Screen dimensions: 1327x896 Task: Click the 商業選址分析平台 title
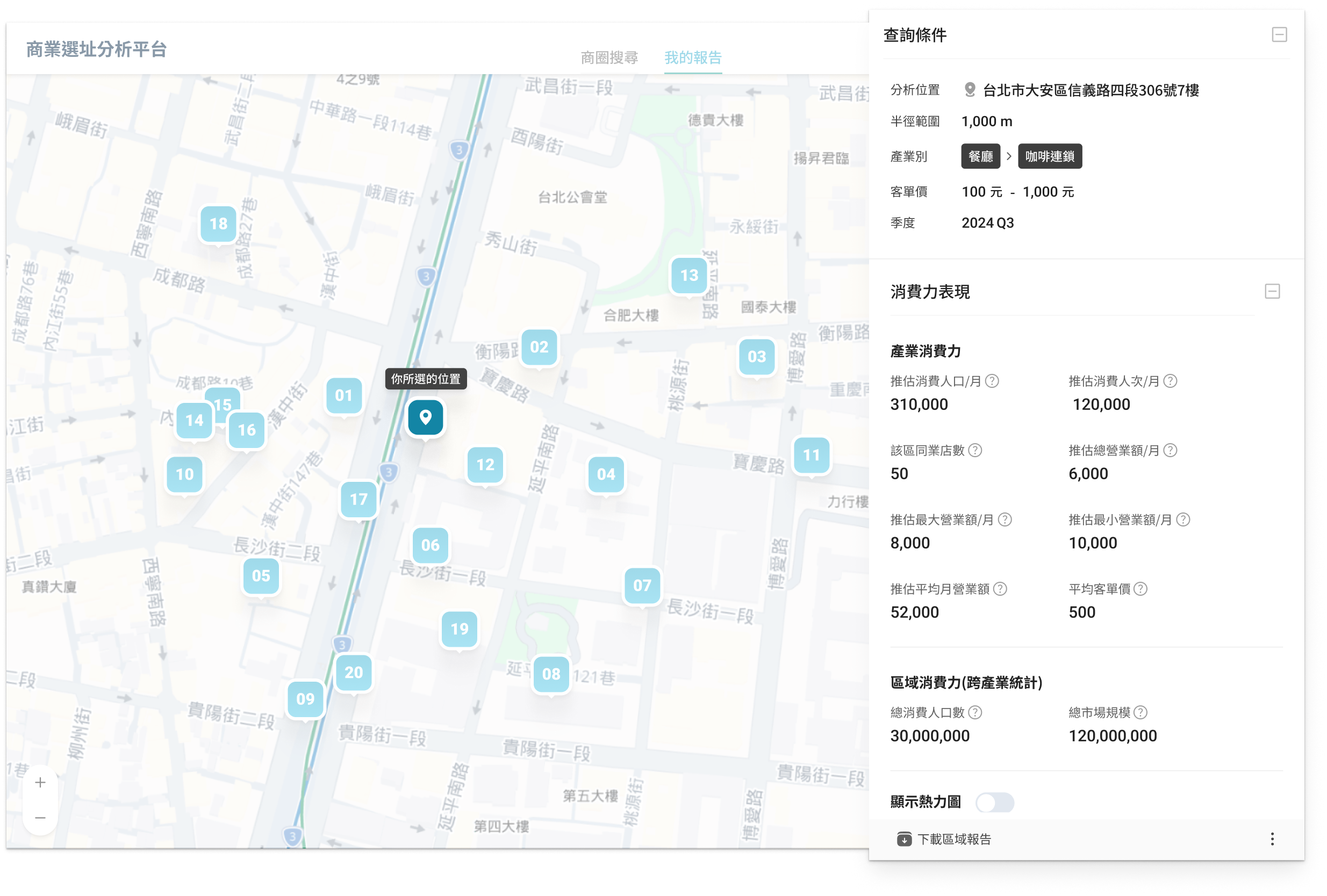point(97,49)
